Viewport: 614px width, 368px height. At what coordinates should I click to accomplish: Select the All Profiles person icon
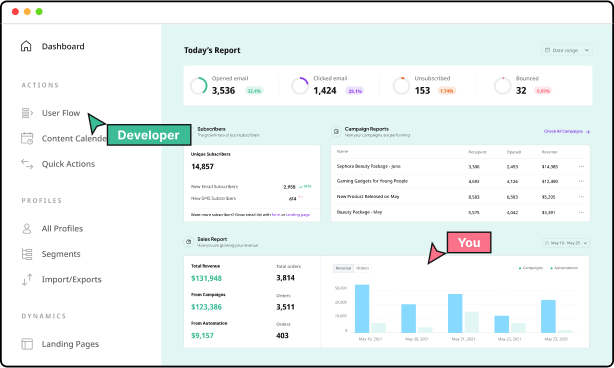(27, 229)
